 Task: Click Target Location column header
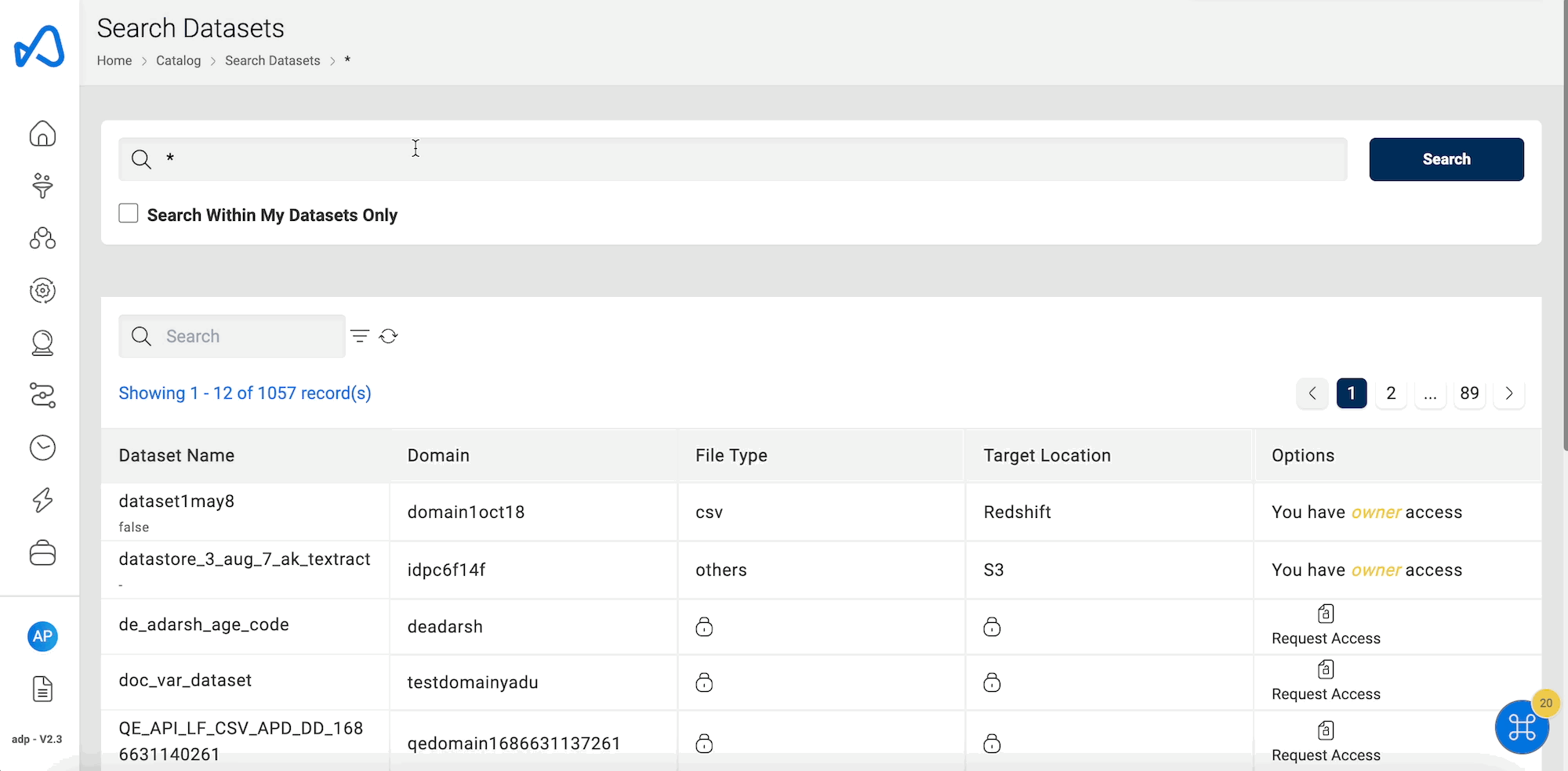point(1047,455)
